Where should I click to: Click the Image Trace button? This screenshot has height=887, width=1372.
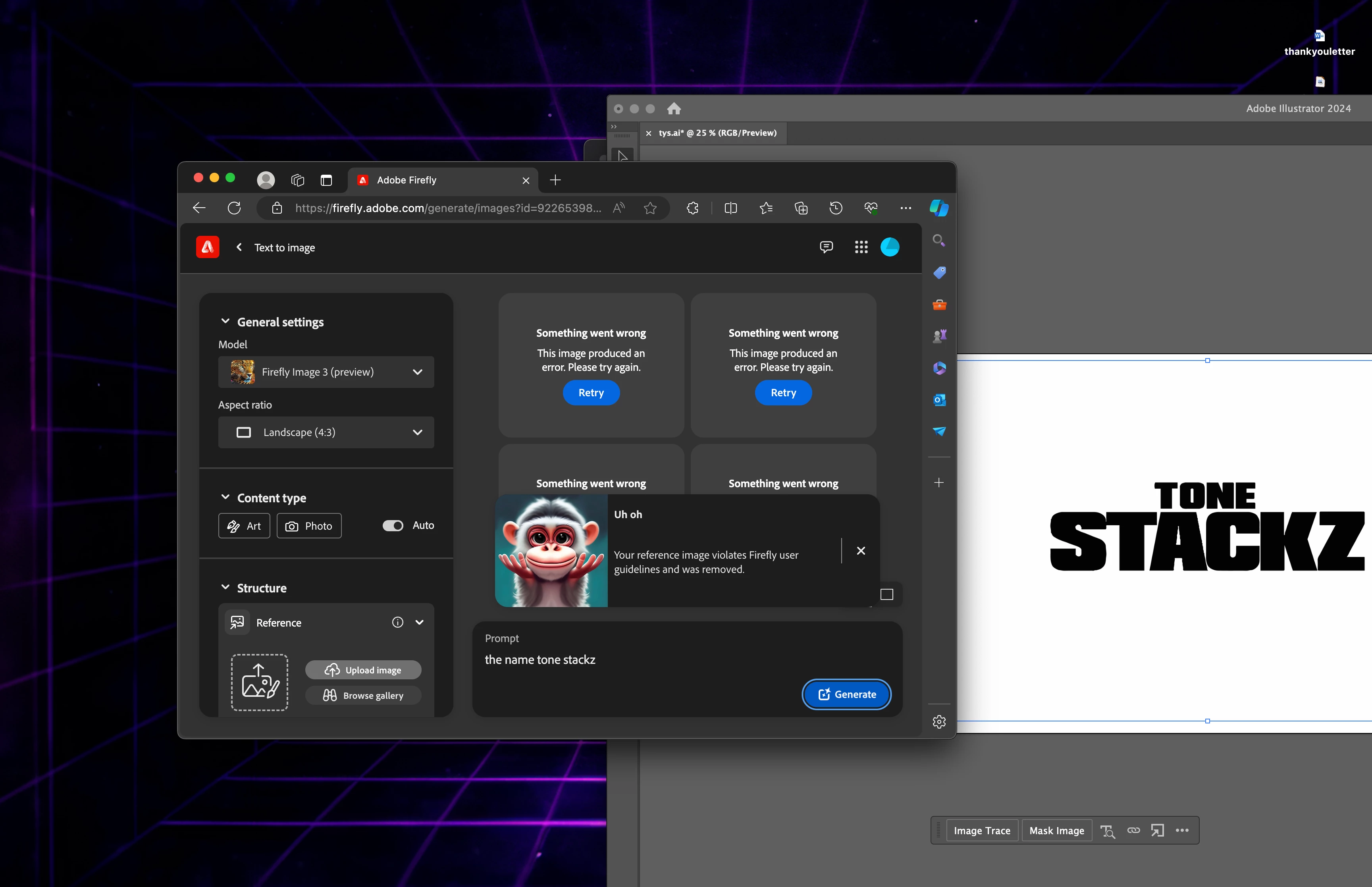982,830
